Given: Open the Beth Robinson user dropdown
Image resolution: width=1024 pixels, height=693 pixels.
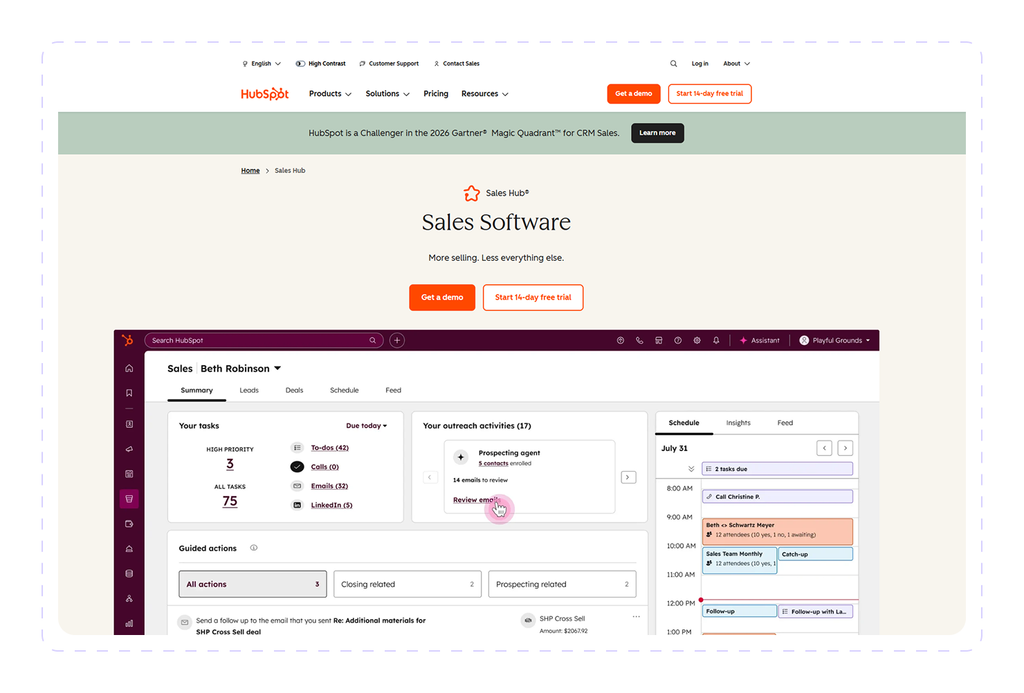Looking at the screenshot, I should coord(241,369).
